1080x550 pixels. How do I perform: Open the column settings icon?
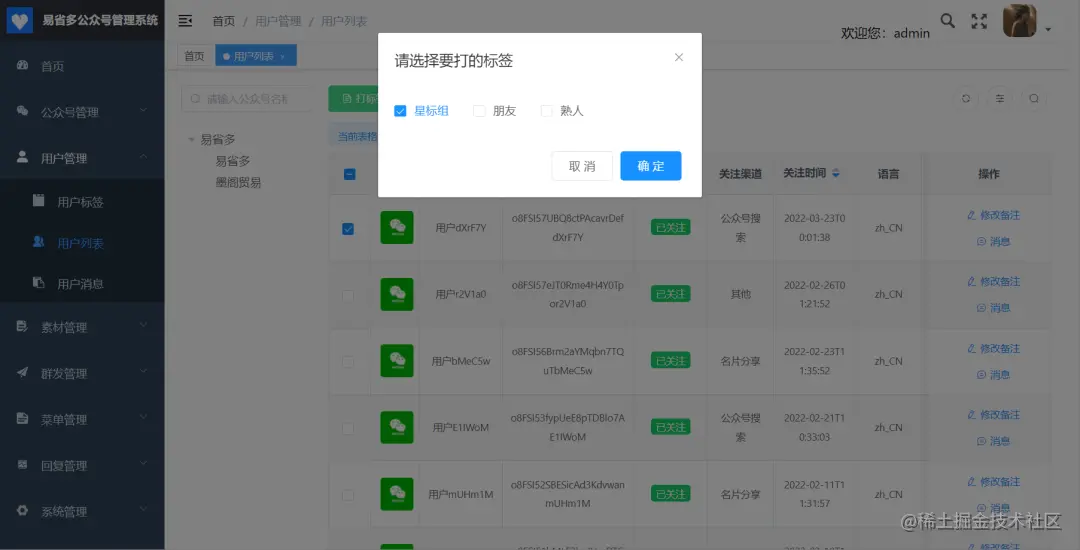999,98
